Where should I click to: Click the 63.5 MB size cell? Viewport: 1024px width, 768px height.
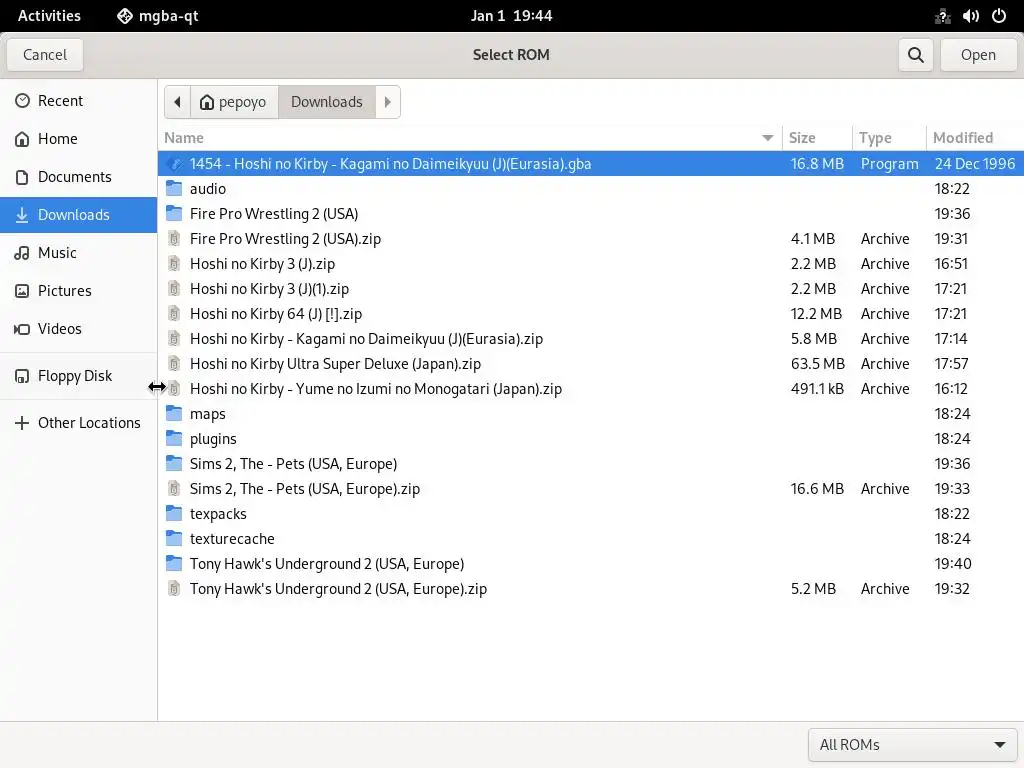(818, 364)
